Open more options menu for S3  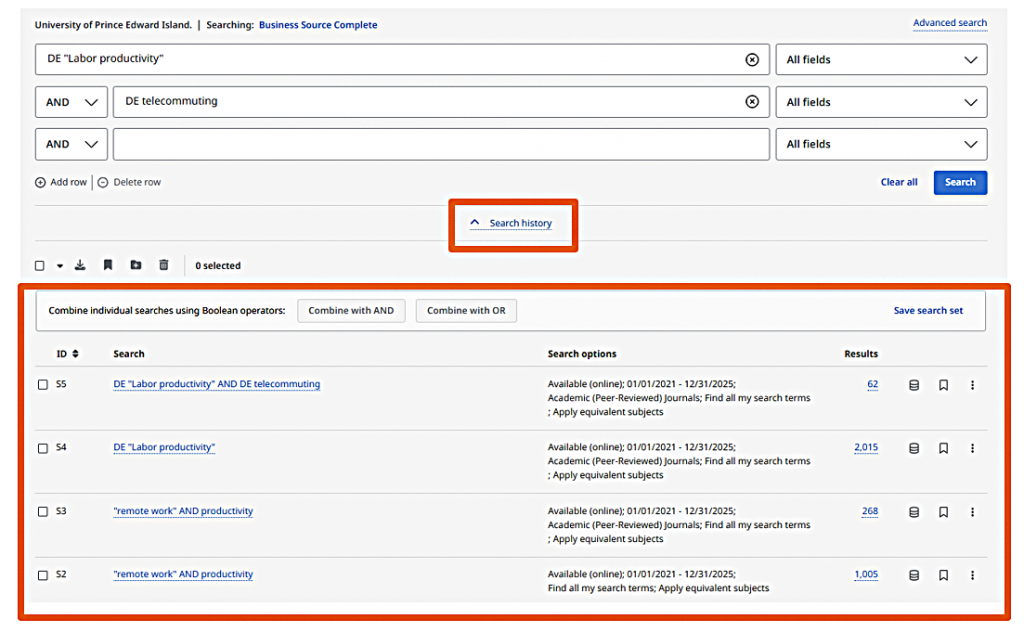(x=972, y=513)
